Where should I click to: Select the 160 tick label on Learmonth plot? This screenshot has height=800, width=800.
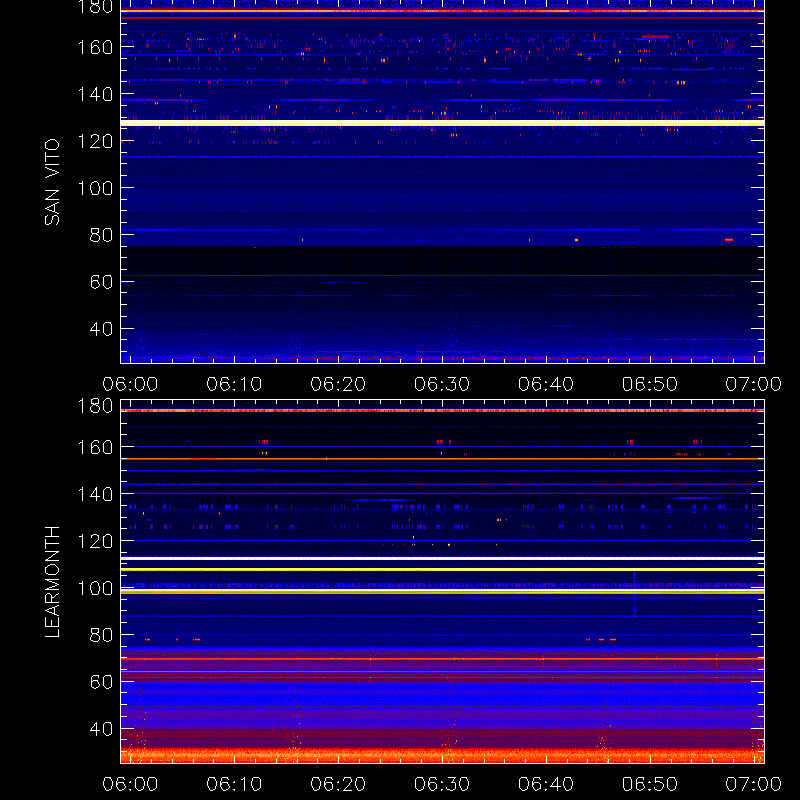pyautogui.click(x=95, y=447)
